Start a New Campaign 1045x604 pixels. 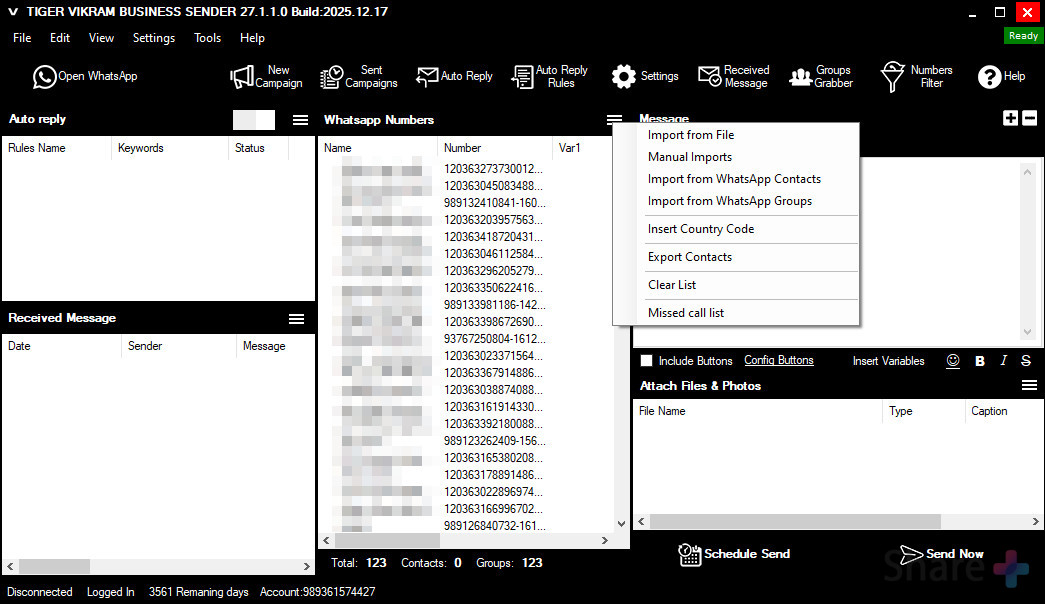coord(266,77)
